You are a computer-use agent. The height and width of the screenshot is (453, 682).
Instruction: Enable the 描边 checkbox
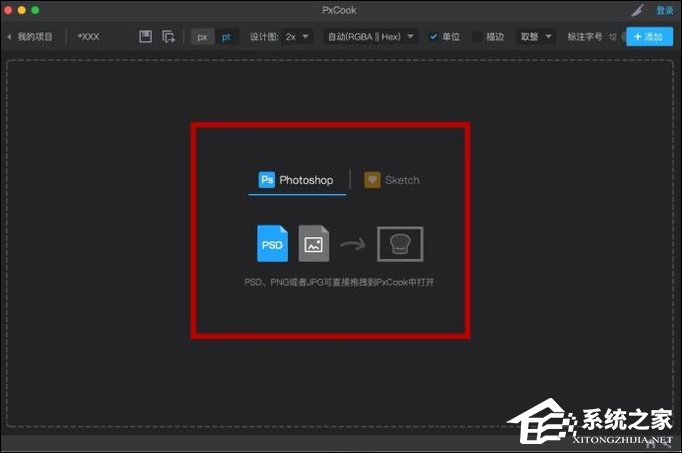coord(477,37)
